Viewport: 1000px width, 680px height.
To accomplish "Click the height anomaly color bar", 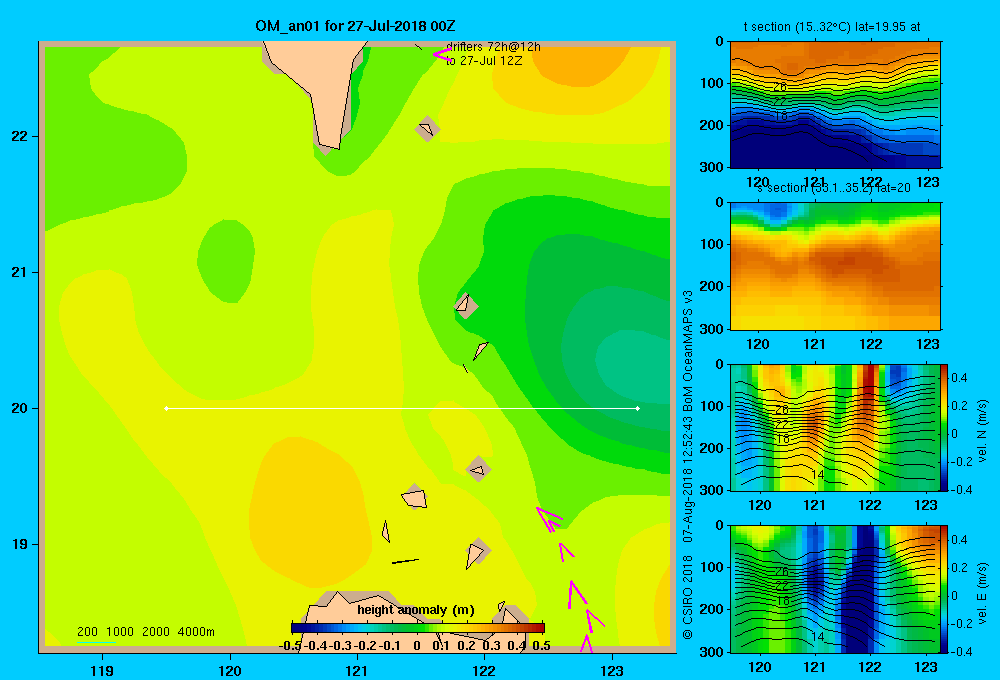I will (x=418, y=628).
